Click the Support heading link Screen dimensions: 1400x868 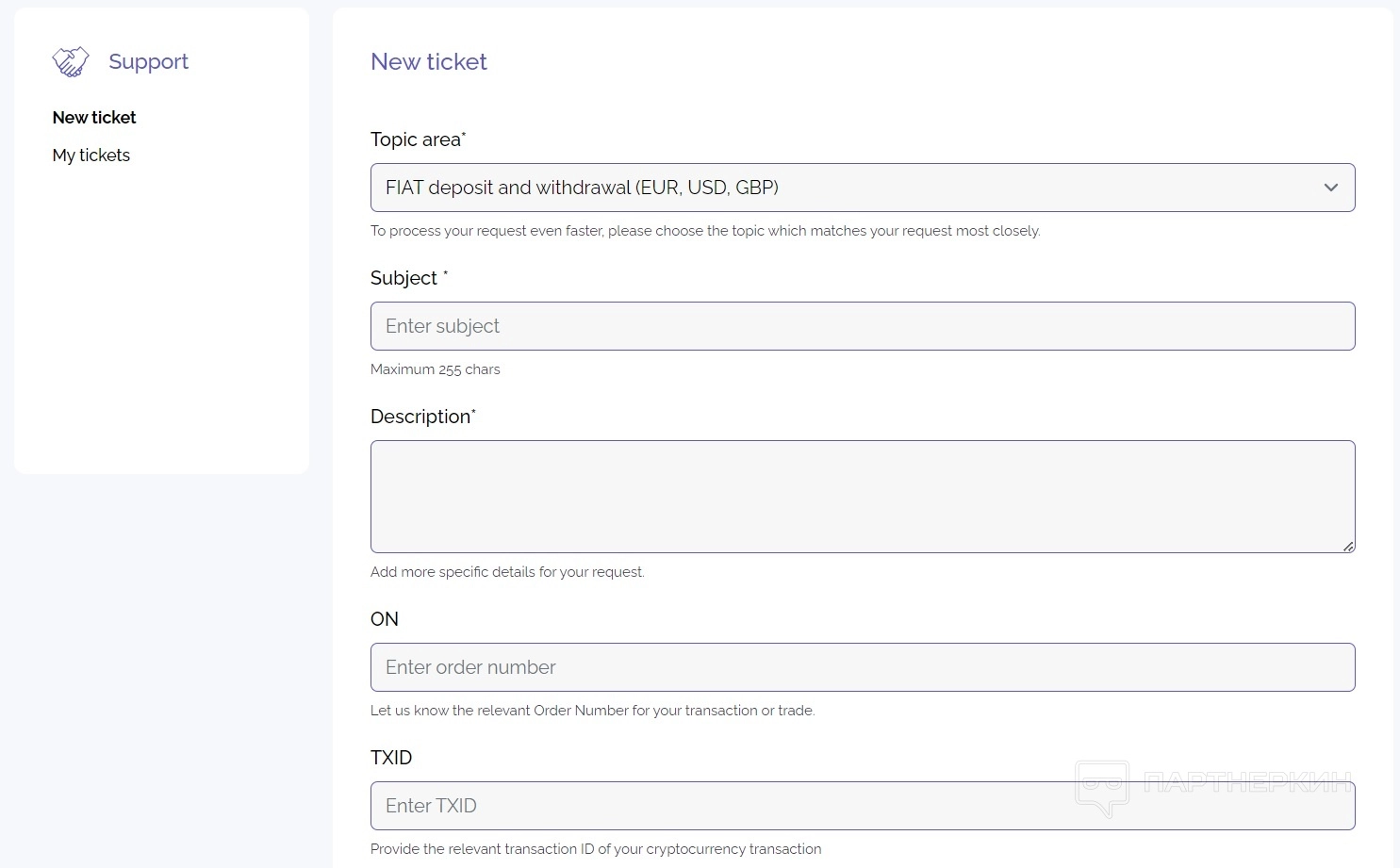148,62
